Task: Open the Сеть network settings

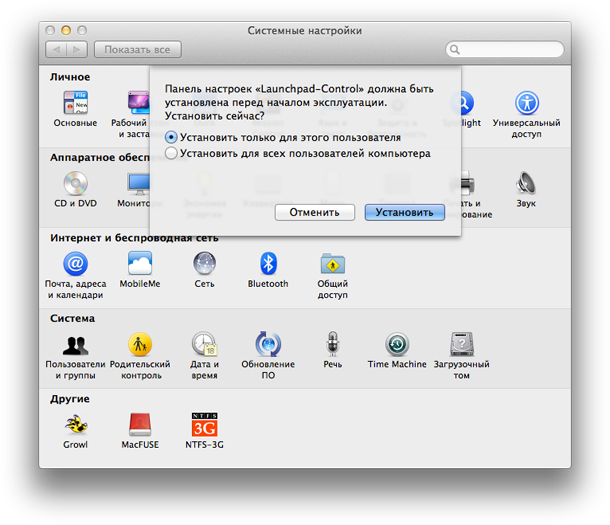Action: [204, 264]
